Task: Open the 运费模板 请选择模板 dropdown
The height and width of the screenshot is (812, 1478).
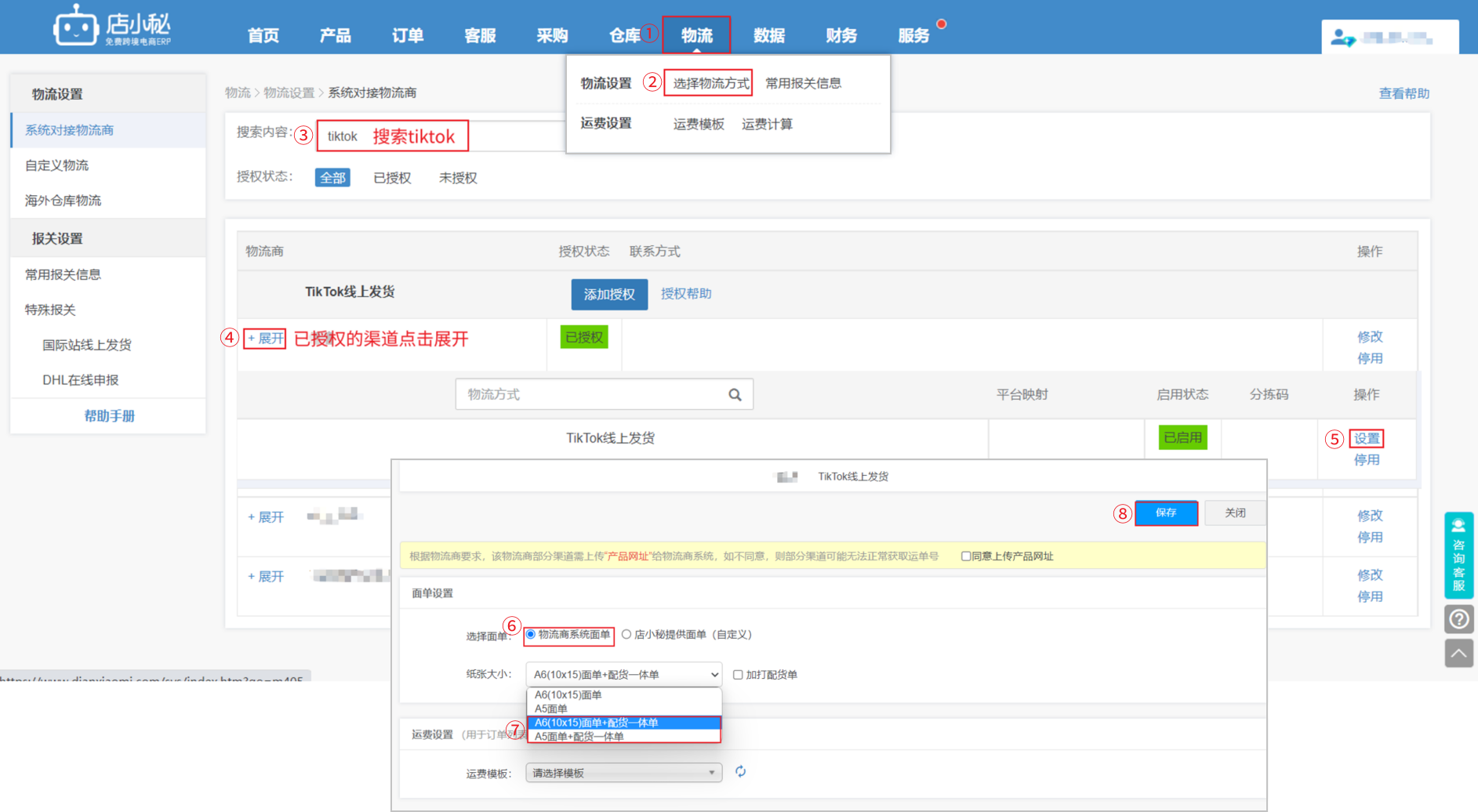Action: [623, 773]
